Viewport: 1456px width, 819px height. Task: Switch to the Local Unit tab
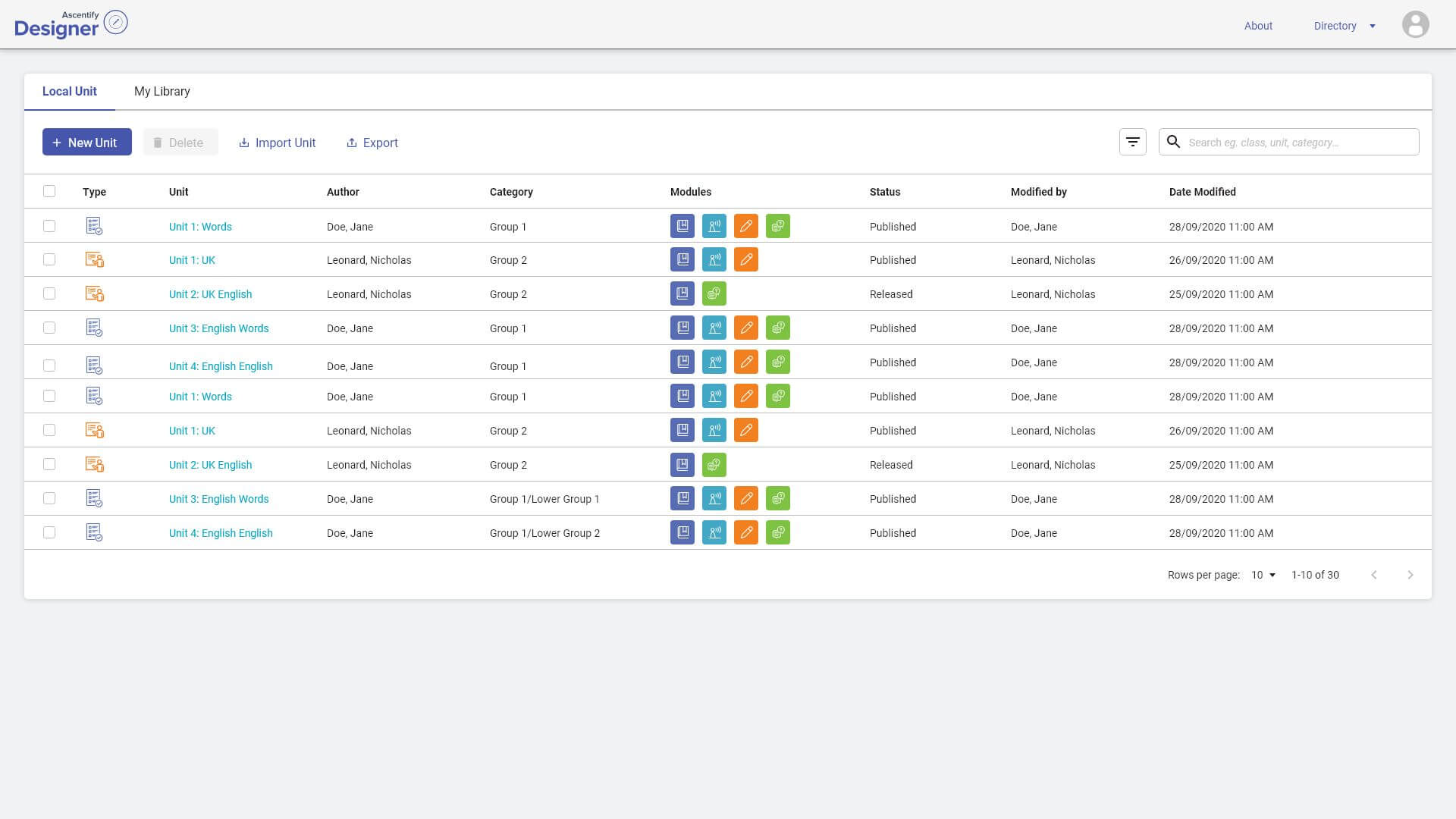[x=70, y=91]
